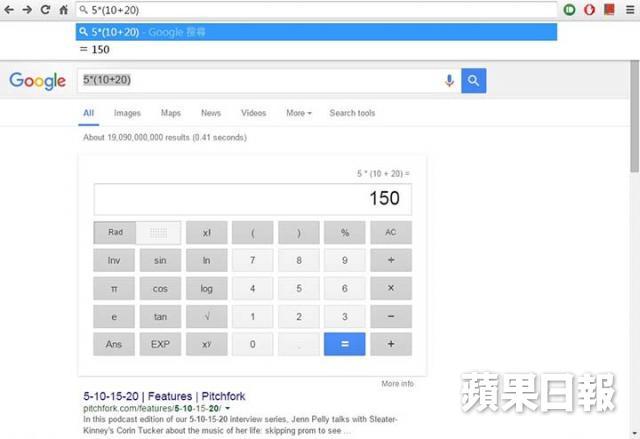
Task: Clear the calculator with AC
Action: pos(391,233)
